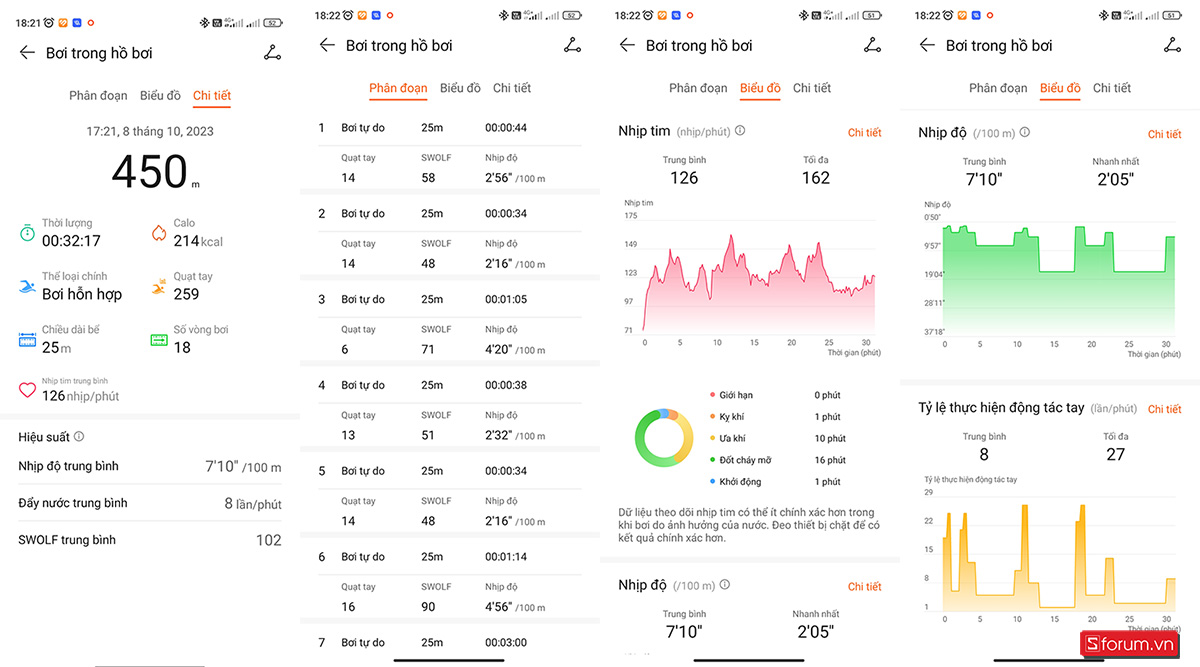Switch to Phân đoạn tab on the 450 m screen
The height and width of the screenshot is (667, 1200).
98,96
